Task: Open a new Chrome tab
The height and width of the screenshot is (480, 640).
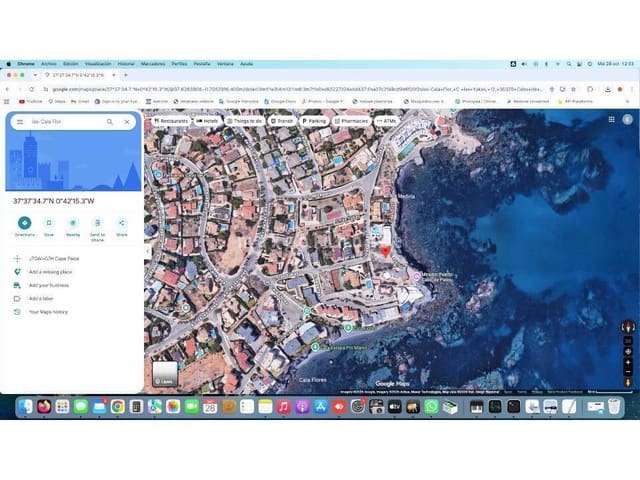Action: click(126, 75)
